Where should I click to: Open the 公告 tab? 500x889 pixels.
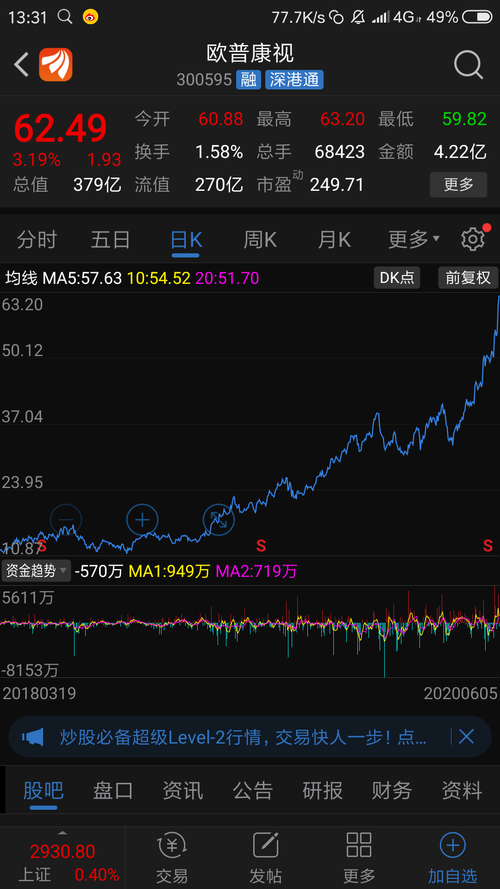pos(252,790)
